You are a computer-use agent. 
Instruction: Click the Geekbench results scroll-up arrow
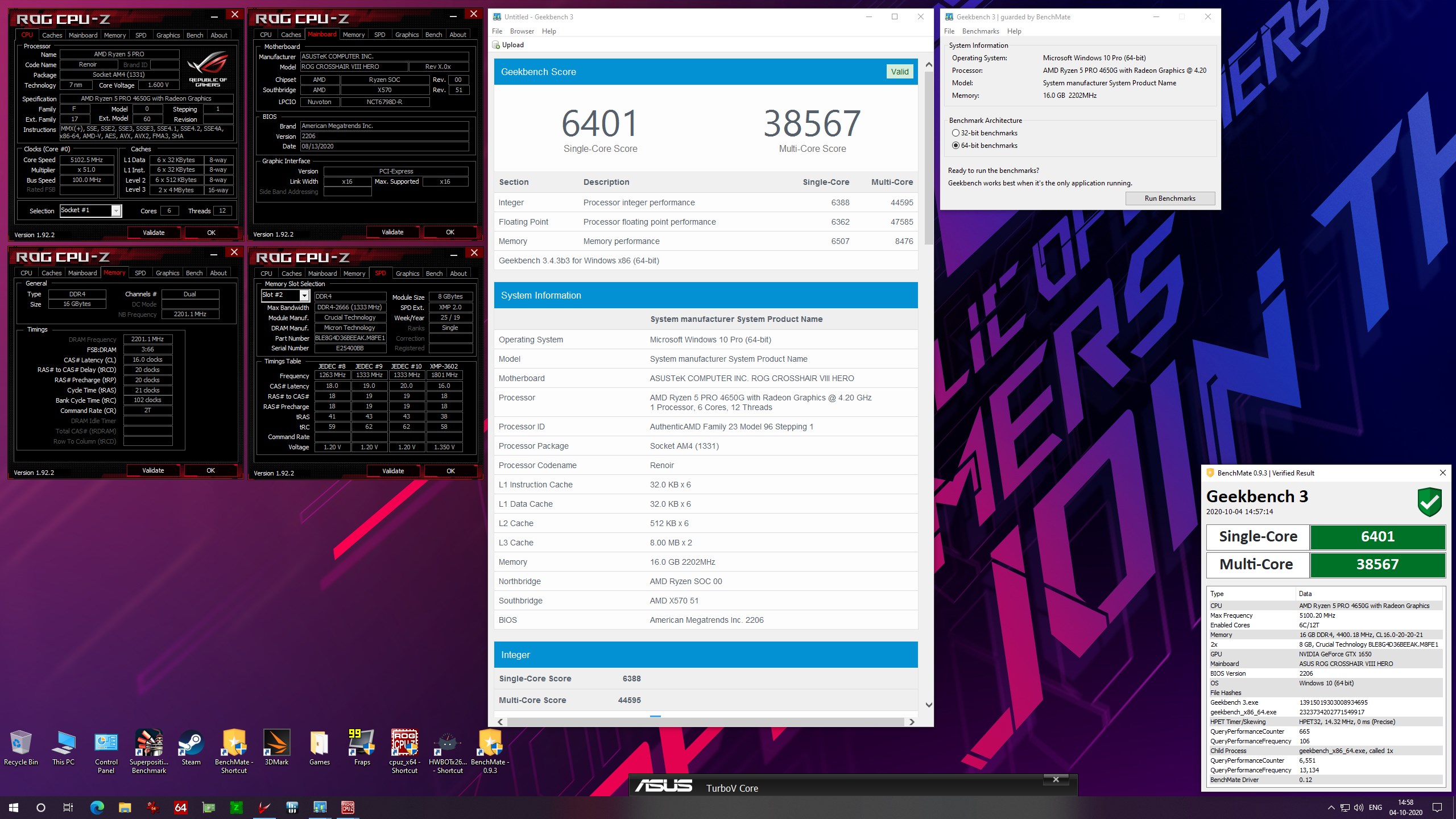[x=929, y=65]
